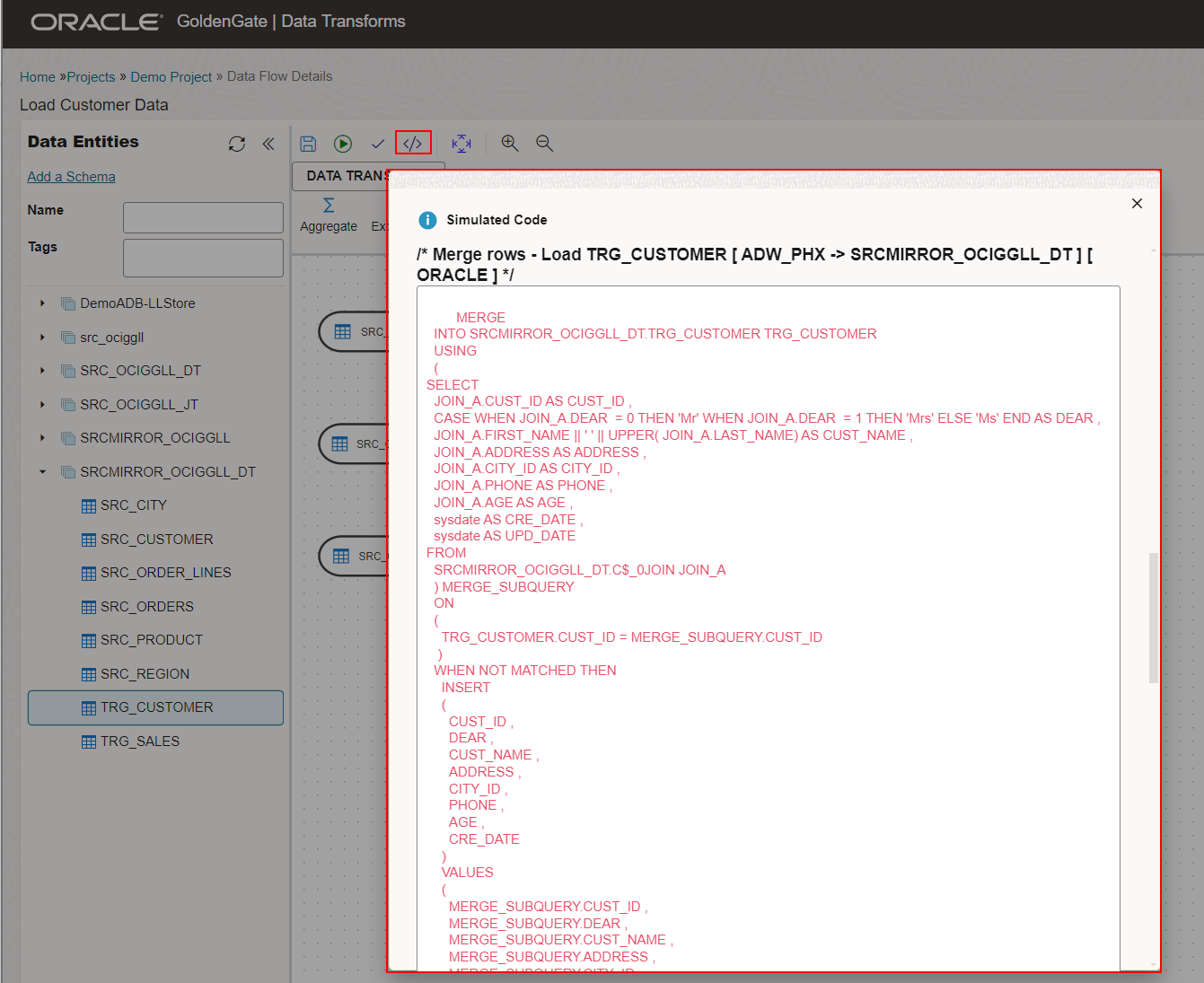Open the Add a Schema link

click(71, 176)
